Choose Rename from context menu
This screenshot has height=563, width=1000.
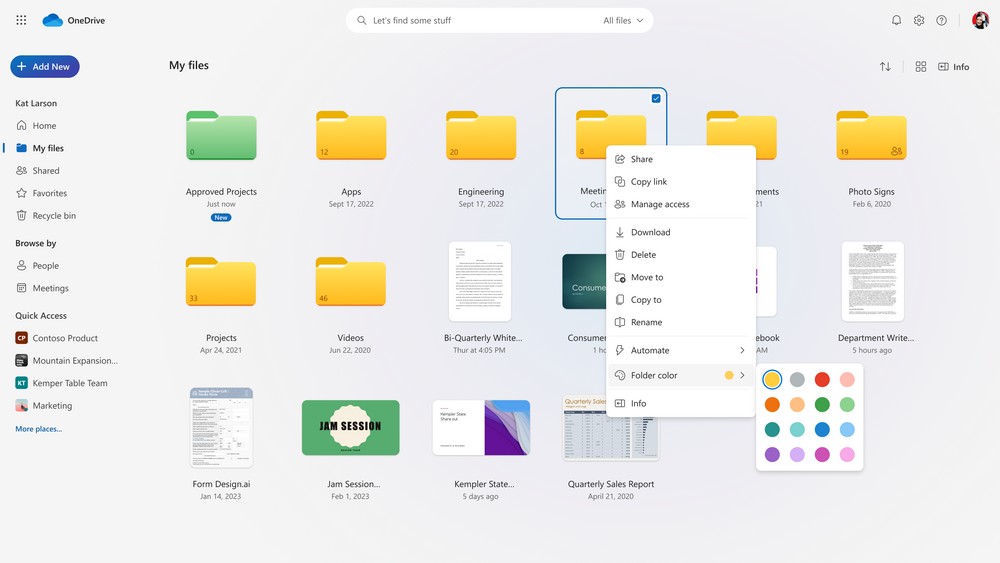646,322
